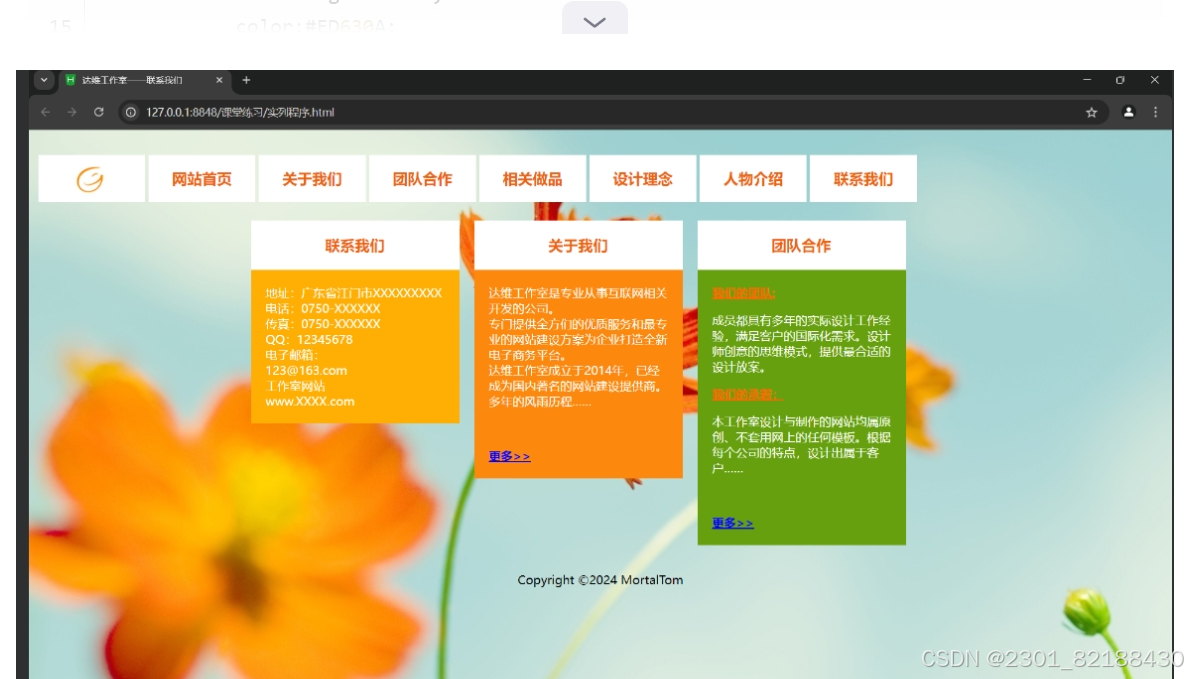Screen dimensions: 1188x679
Task: Open 设计理念 navigation item
Action: pos(642,179)
